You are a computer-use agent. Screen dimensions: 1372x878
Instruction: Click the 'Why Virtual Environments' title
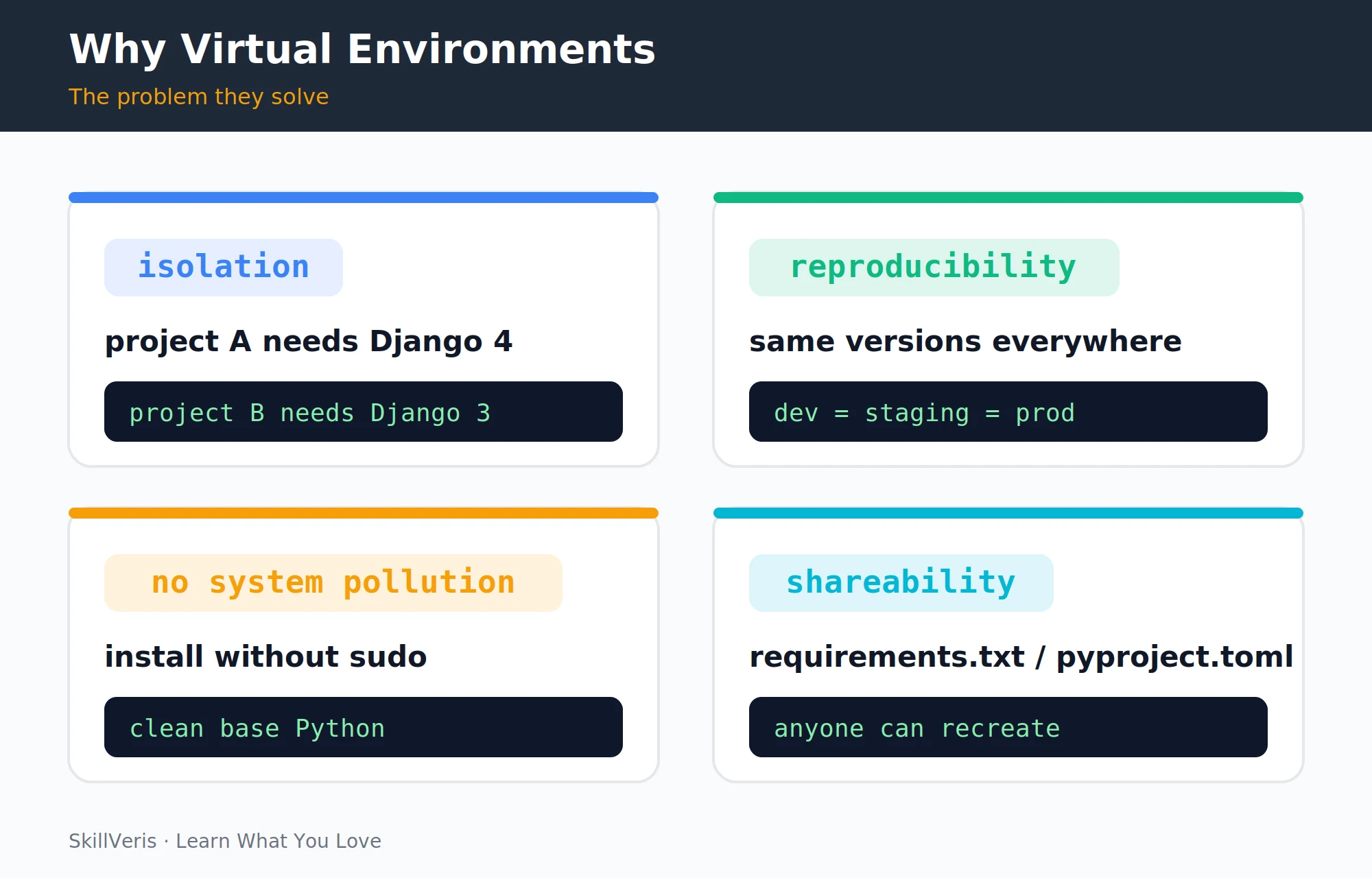point(362,49)
